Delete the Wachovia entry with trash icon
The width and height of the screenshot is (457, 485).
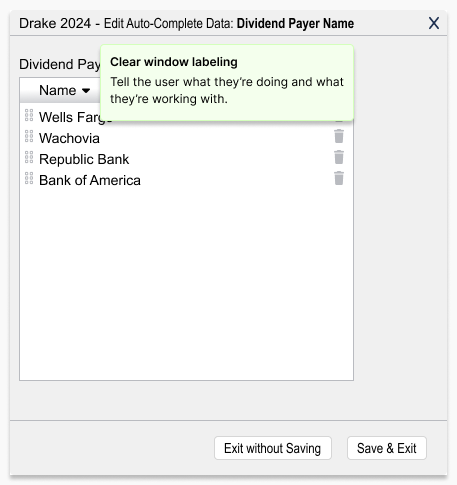[x=339, y=136]
